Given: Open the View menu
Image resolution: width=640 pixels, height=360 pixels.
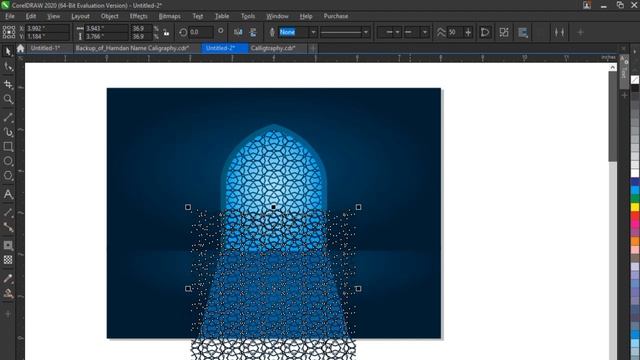Looking at the screenshot, I should coord(53,16).
